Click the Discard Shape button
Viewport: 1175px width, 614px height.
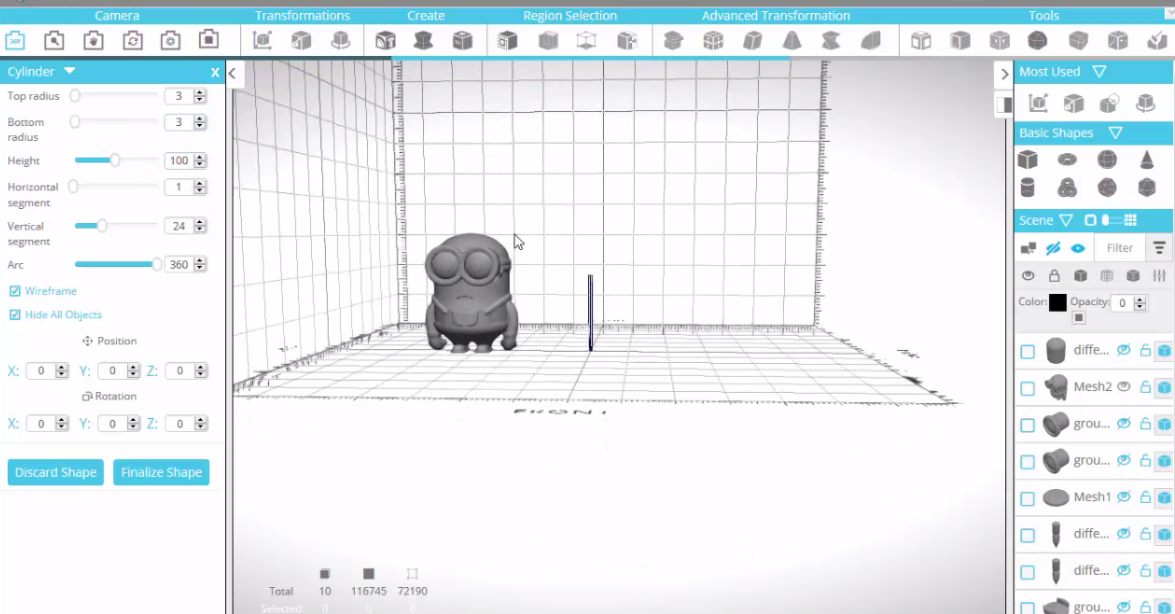tap(55, 472)
